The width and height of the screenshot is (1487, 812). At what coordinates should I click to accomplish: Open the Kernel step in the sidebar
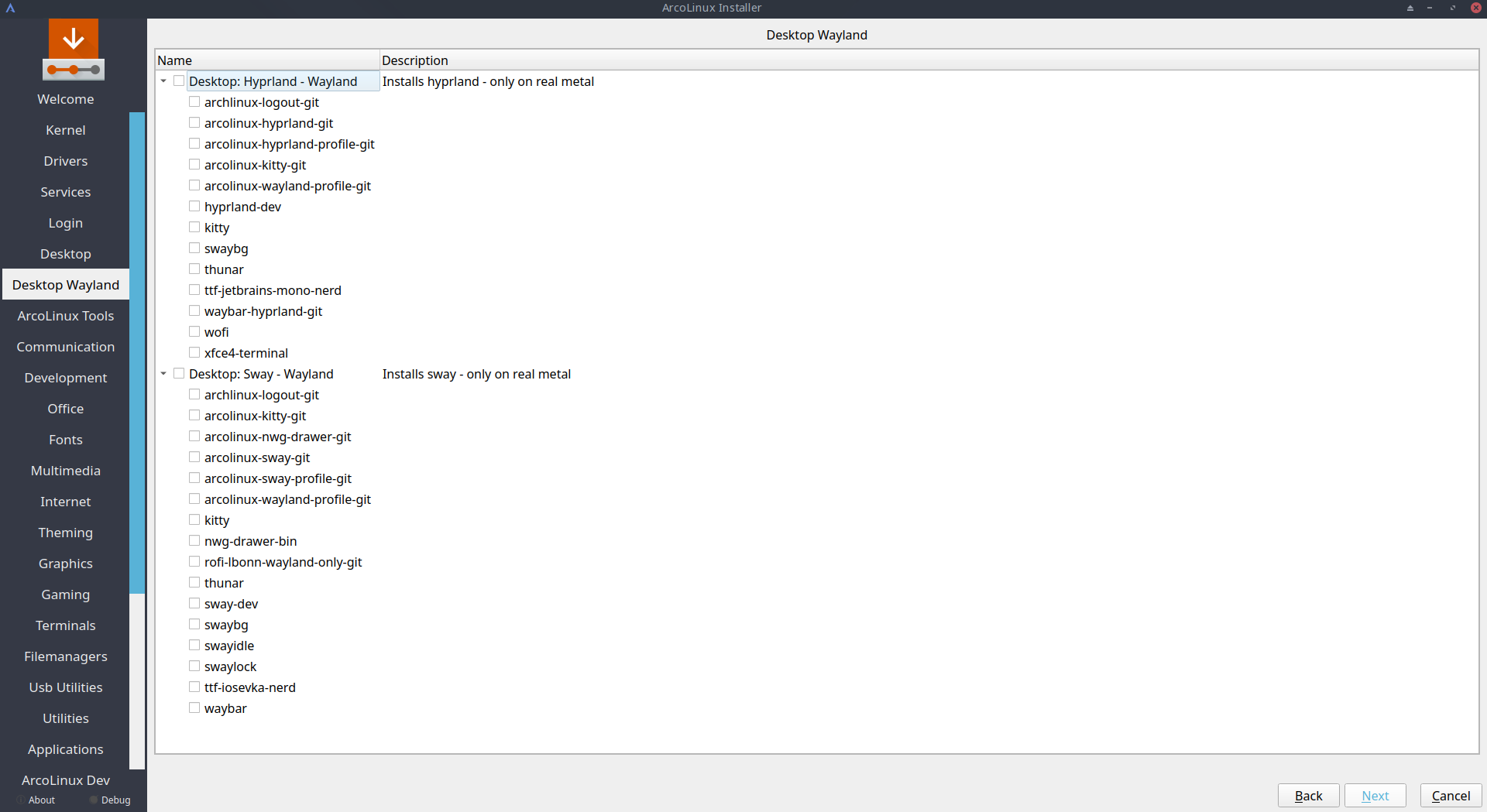pyautogui.click(x=66, y=130)
